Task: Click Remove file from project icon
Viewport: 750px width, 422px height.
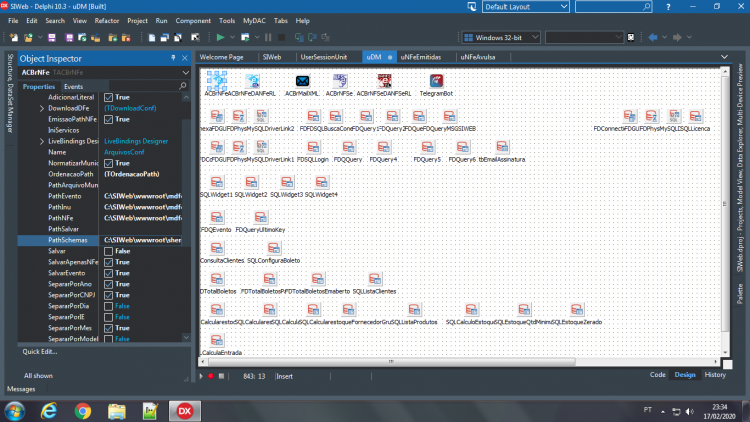Action: click(126, 37)
